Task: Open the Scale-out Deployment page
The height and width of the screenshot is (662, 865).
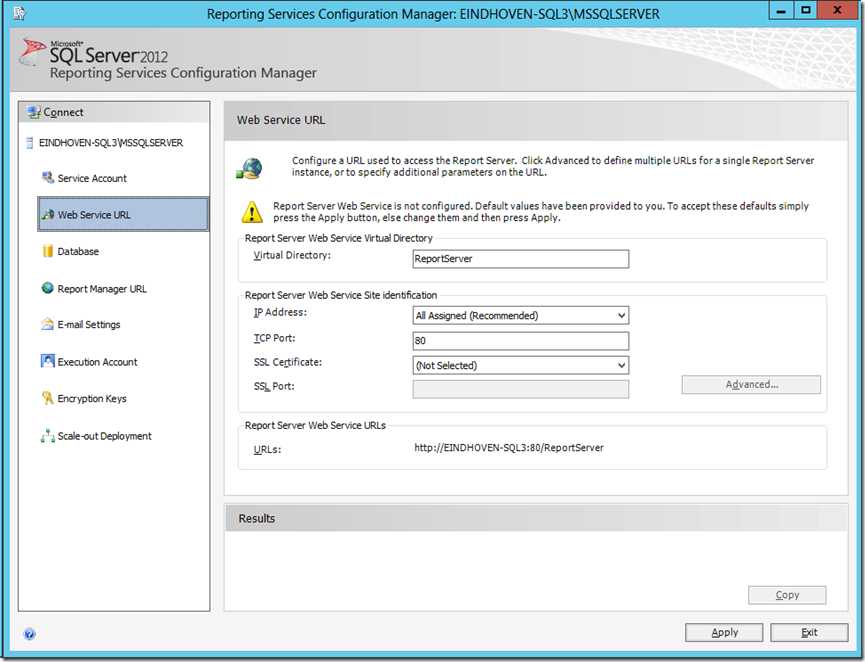Action: (x=105, y=436)
